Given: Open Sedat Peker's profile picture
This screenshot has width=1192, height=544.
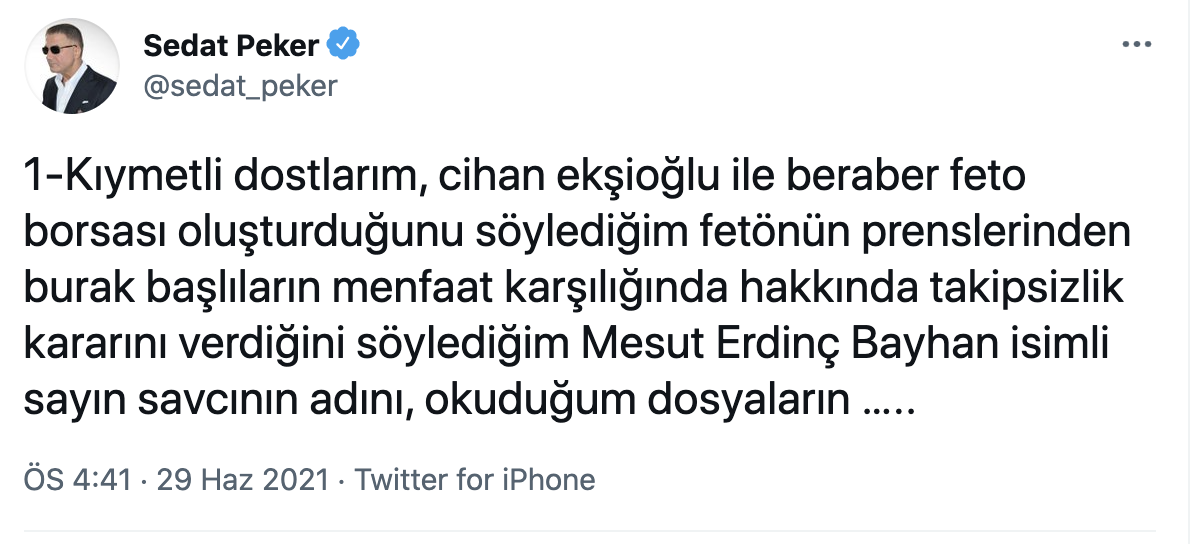Looking at the screenshot, I should [80, 66].
